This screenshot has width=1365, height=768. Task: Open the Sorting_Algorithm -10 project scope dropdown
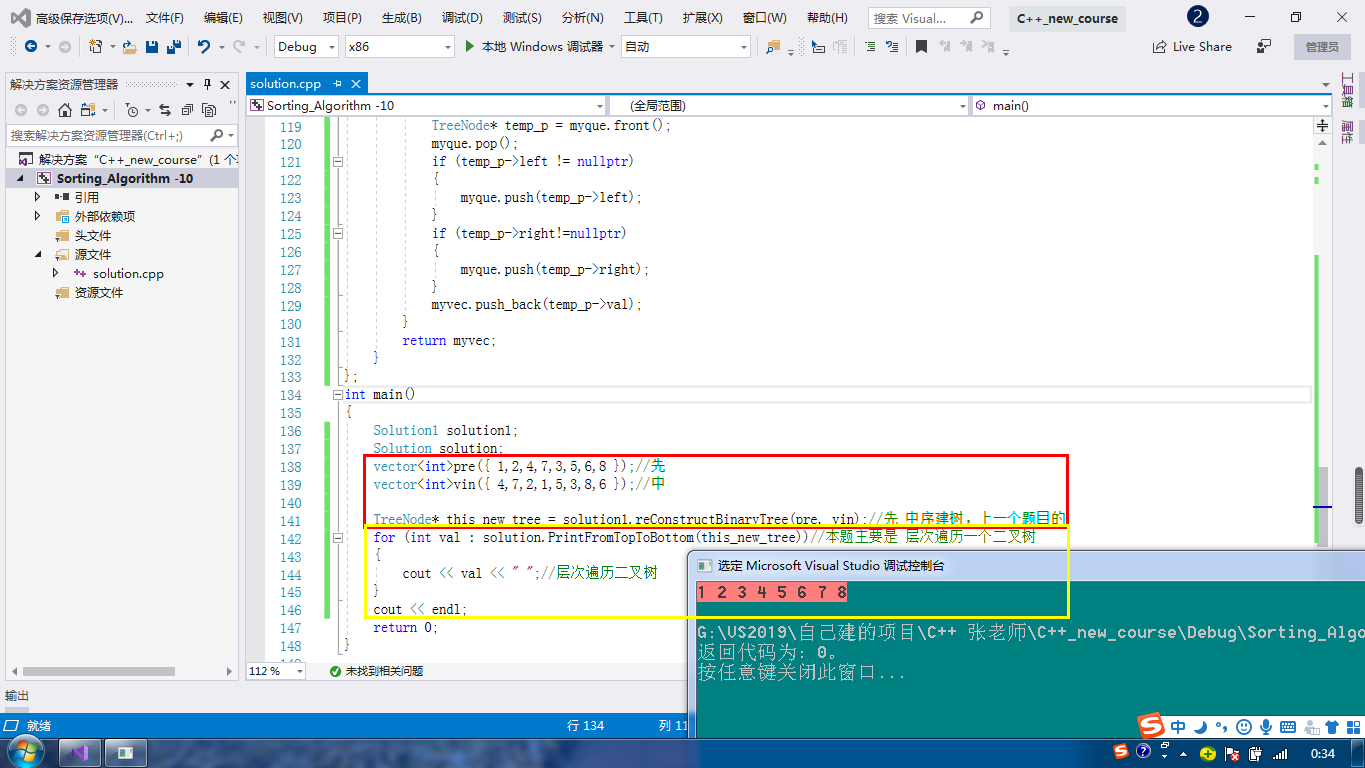pos(427,105)
